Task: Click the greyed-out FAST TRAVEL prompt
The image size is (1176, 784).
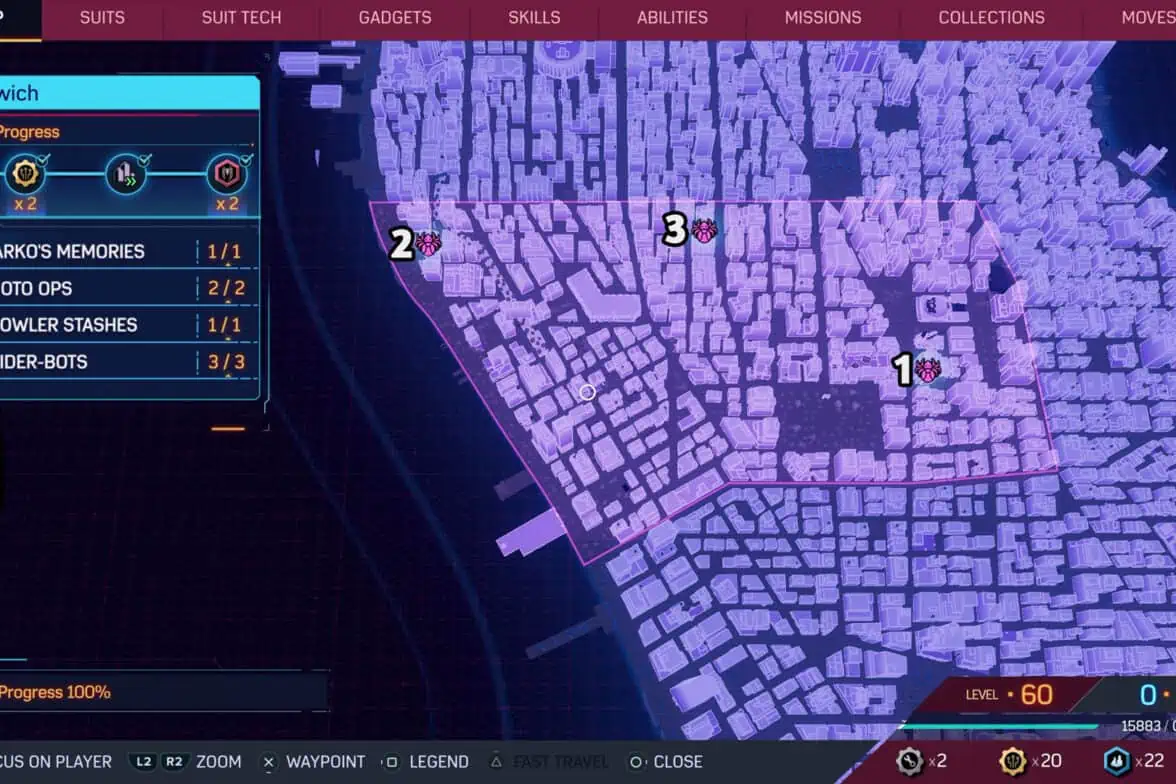Action: pyautogui.click(x=560, y=761)
